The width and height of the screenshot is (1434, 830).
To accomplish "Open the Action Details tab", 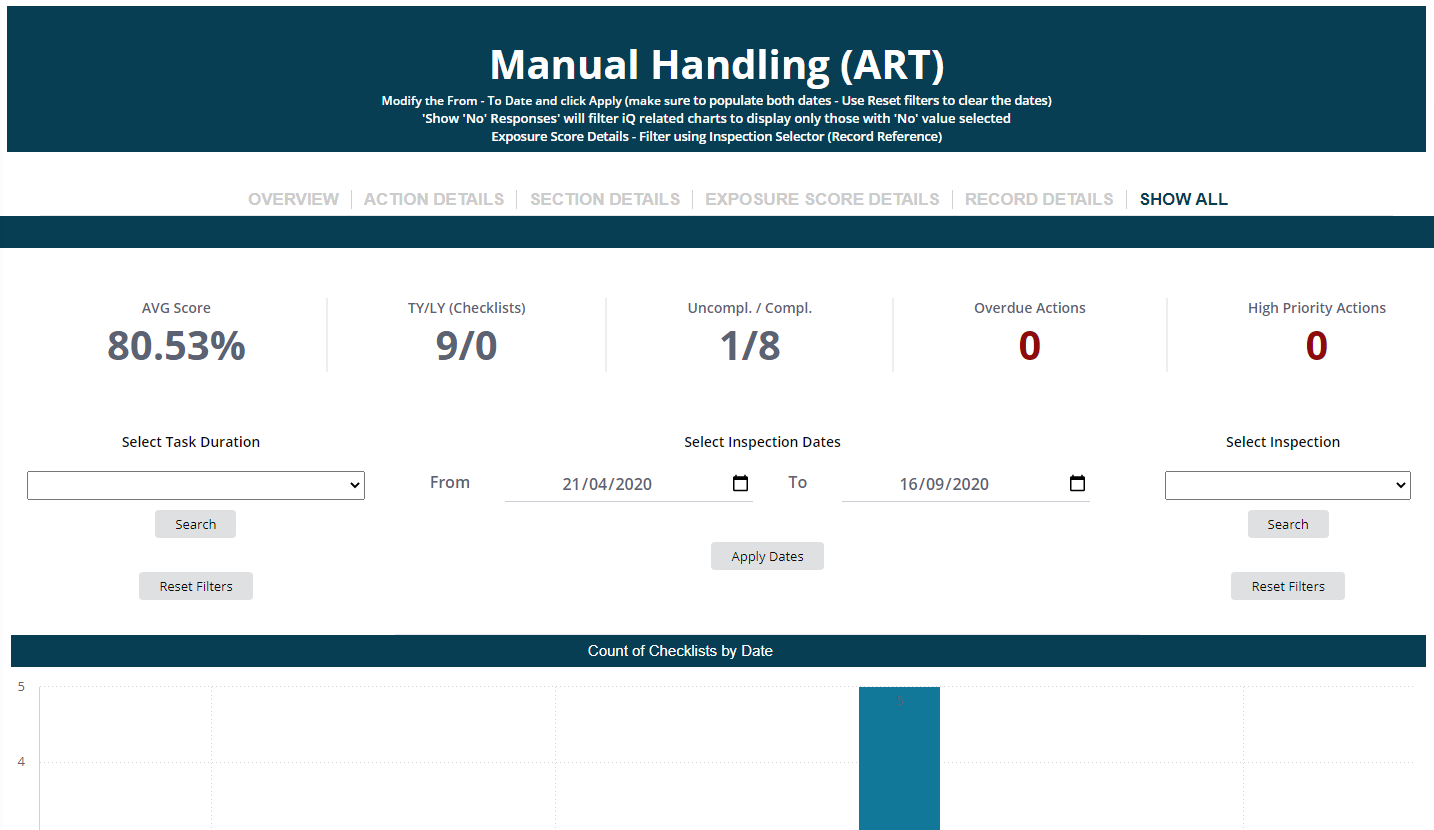I will click(x=434, y=199).
